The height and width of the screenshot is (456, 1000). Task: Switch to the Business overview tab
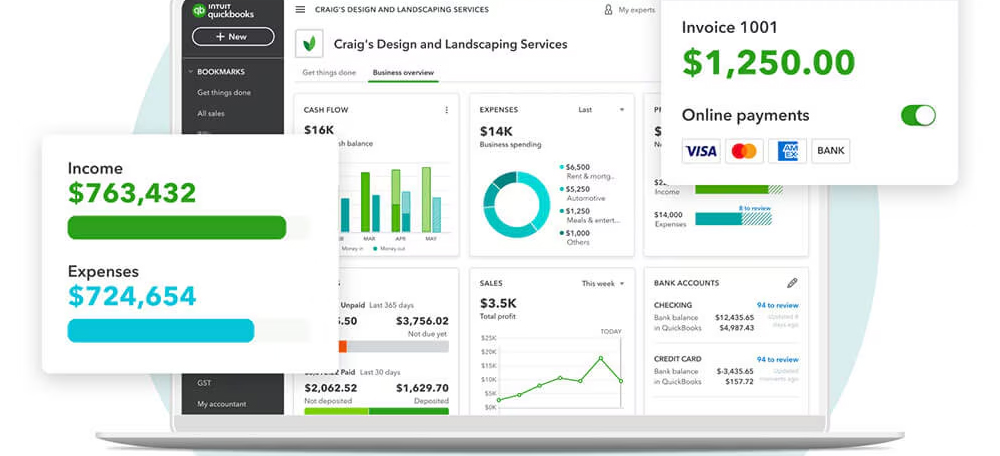tap(403, 73)
